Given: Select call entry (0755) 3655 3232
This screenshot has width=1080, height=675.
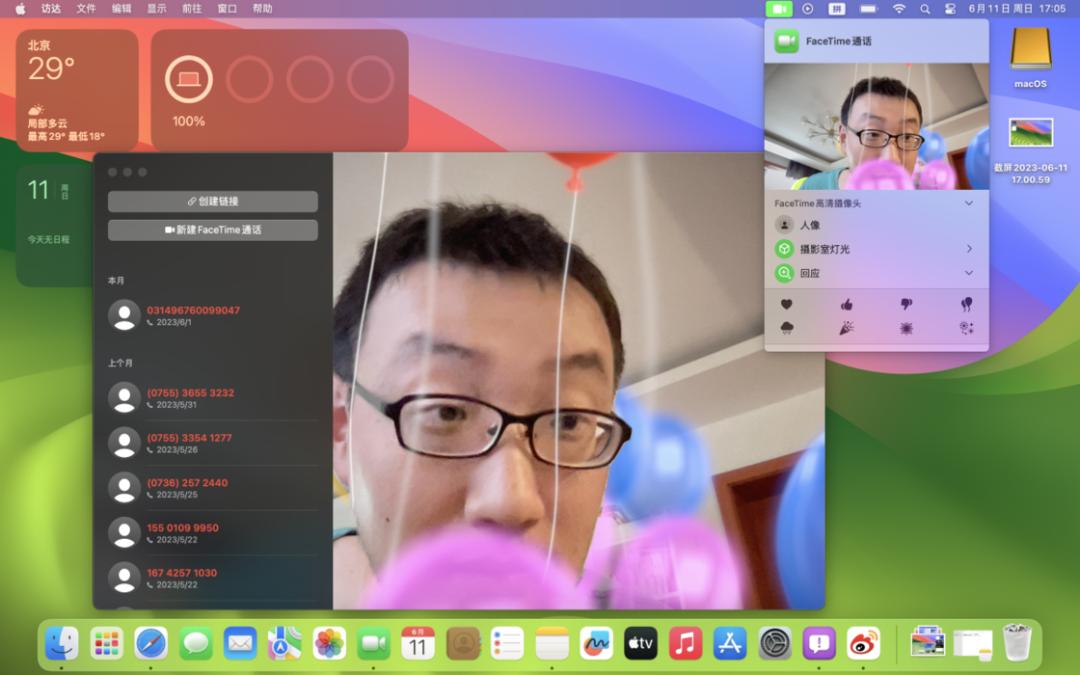Looking at the screenshot, I should pos(213,398).
